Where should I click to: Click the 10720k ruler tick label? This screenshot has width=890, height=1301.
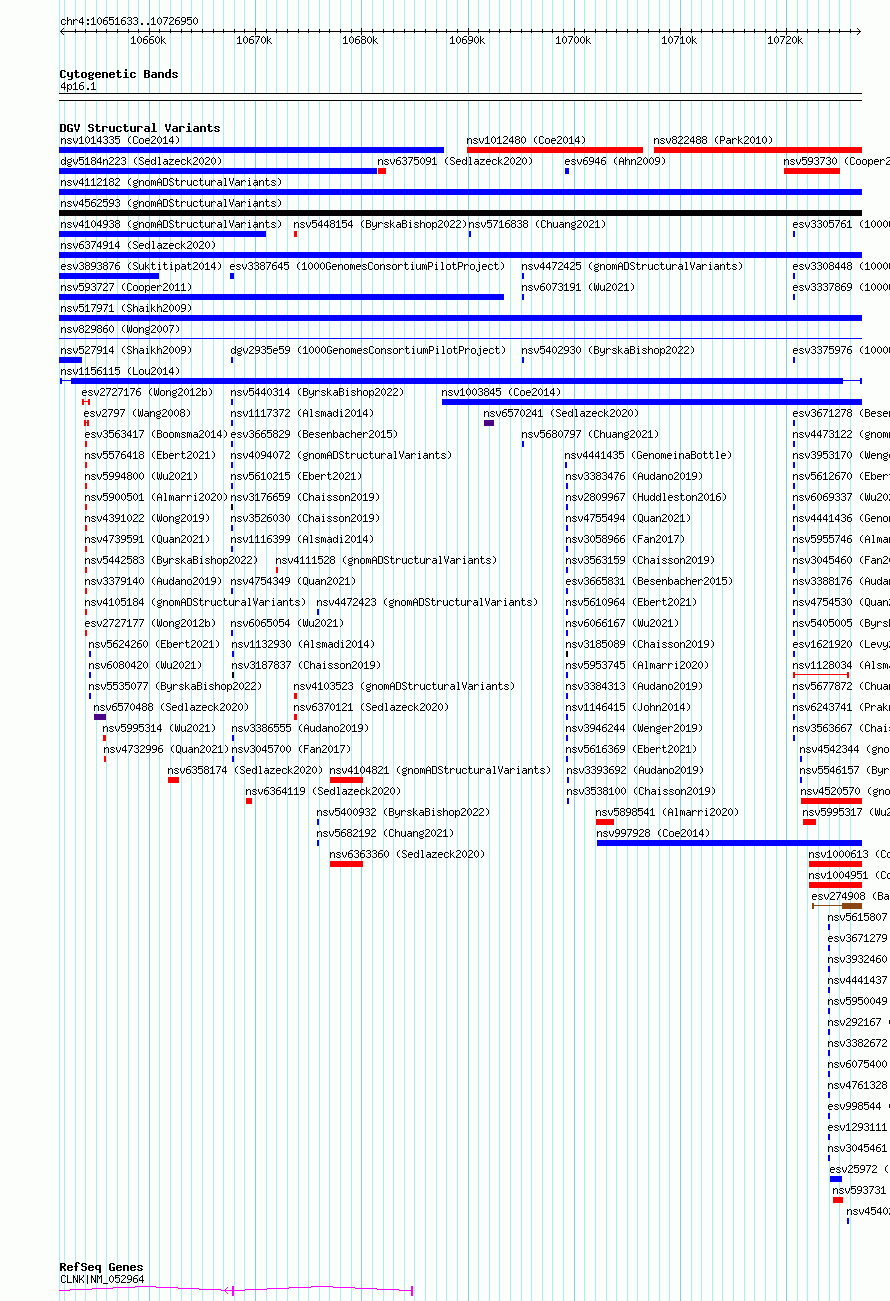pos(785,40)
